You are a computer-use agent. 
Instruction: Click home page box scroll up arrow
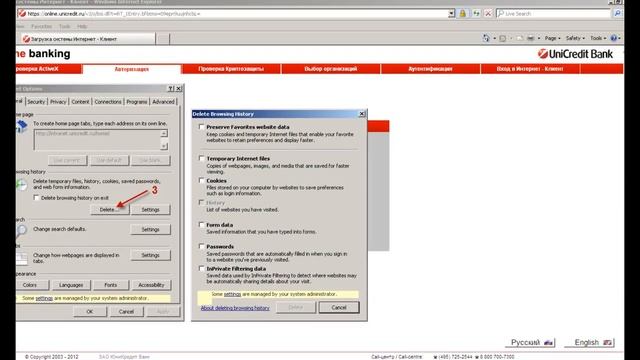[164, 133]
